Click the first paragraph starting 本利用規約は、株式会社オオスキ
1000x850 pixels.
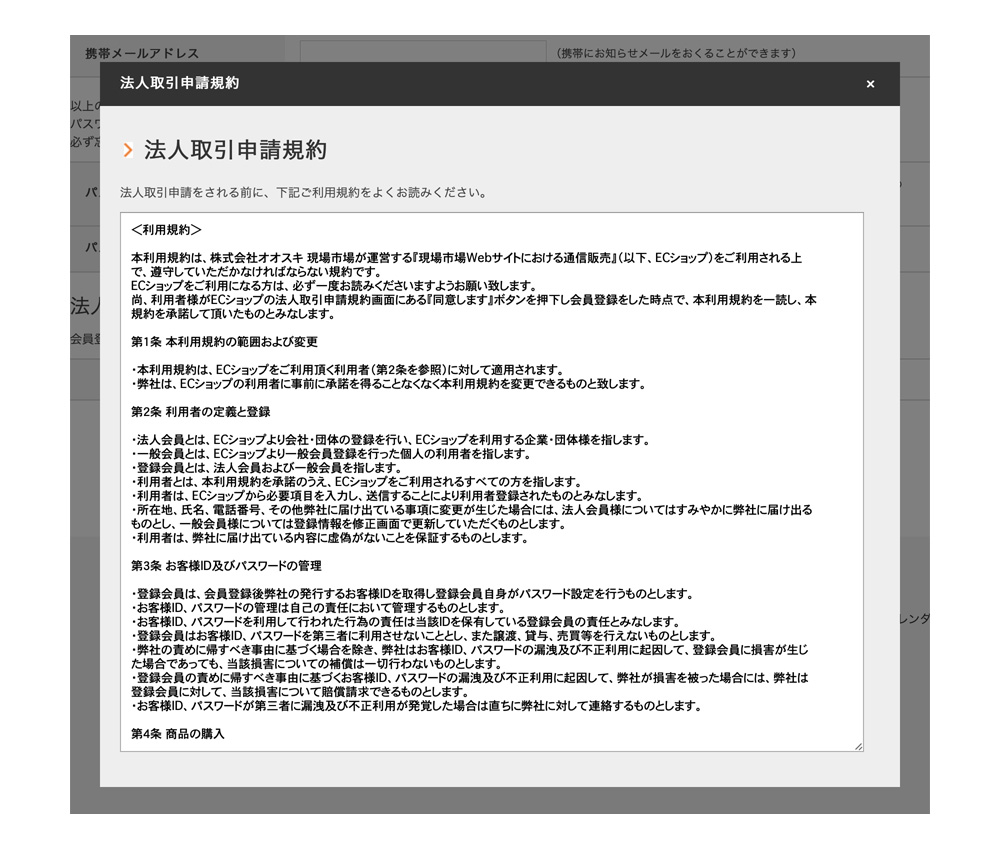pyautogui.click(x=465, y=258)
